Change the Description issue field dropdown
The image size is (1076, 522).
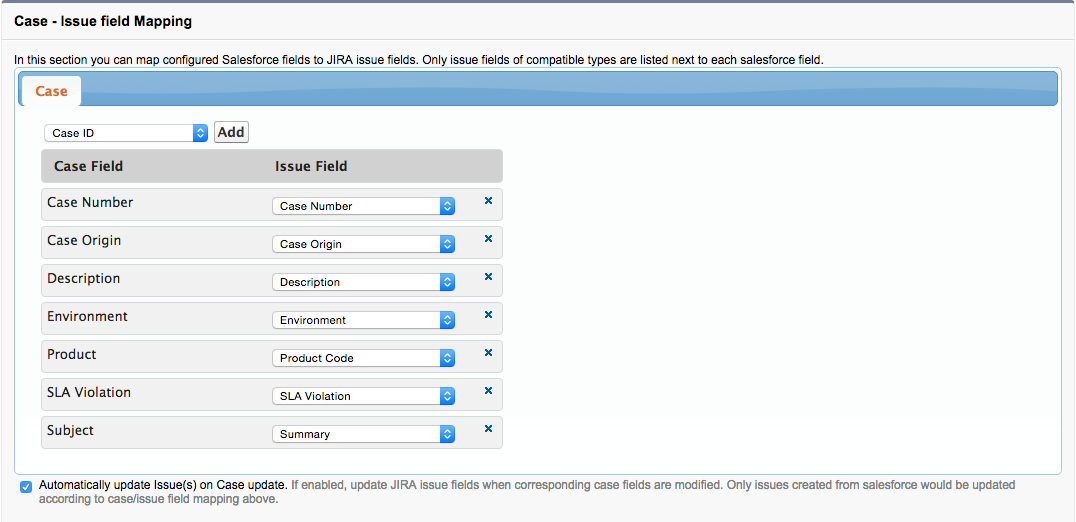click(363, 282)
